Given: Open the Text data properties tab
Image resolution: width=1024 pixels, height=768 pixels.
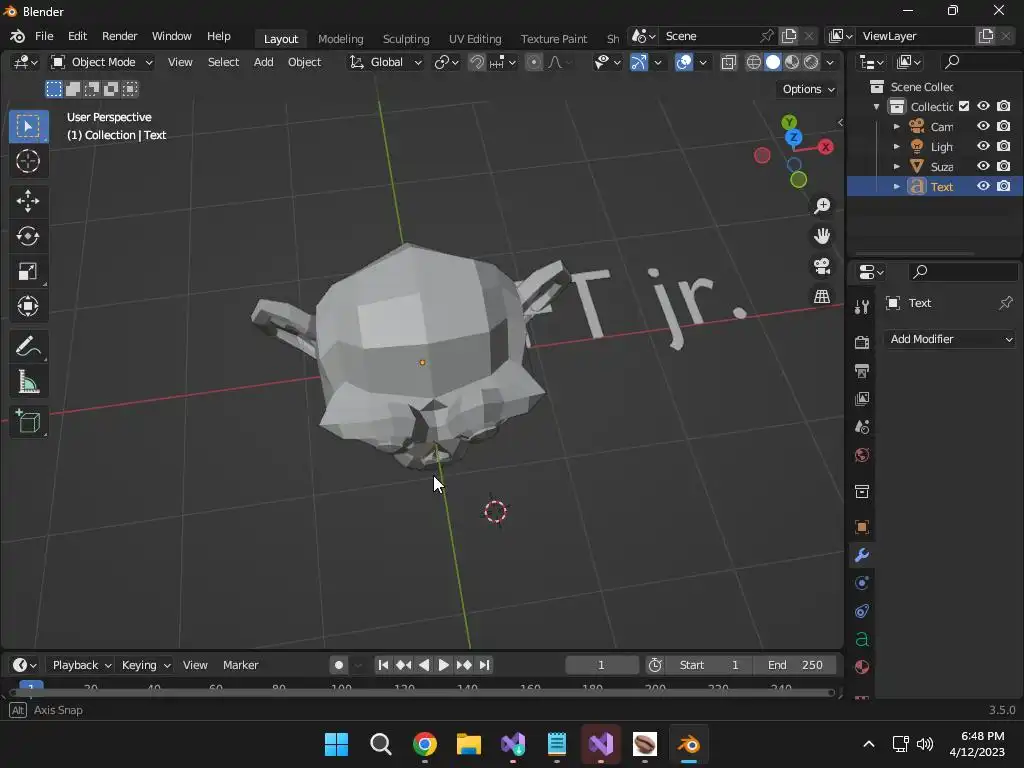Looking at the screenshot, I should [861, 639].
